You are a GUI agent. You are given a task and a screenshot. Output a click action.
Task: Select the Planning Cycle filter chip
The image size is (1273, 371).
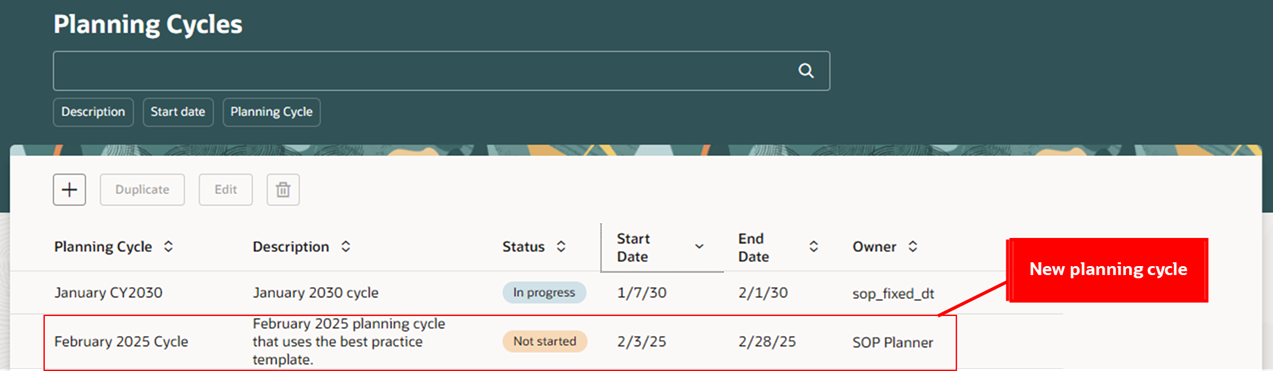click(272, 112)
